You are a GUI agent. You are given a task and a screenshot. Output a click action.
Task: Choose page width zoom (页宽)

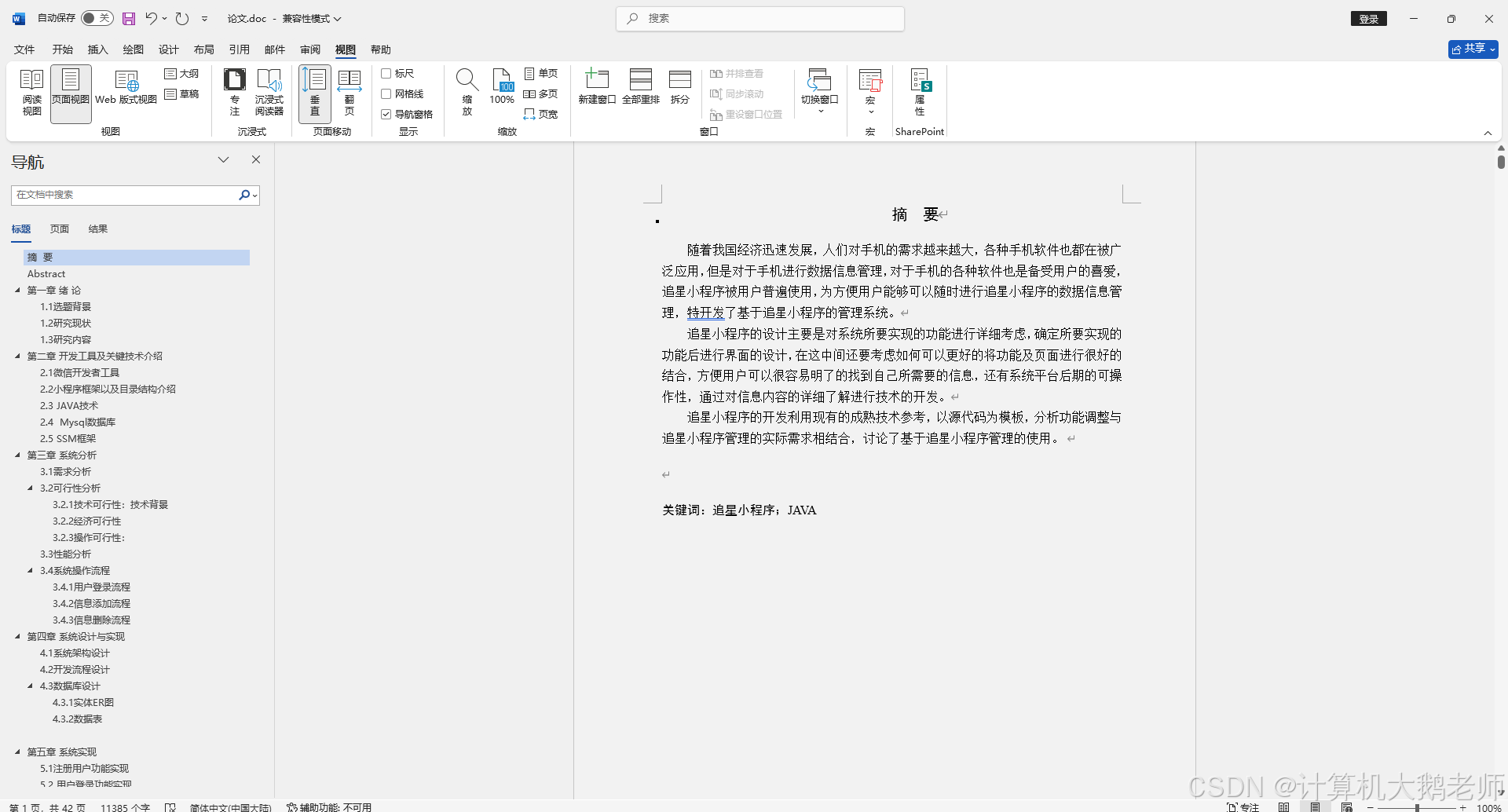[x=541, y=115]
